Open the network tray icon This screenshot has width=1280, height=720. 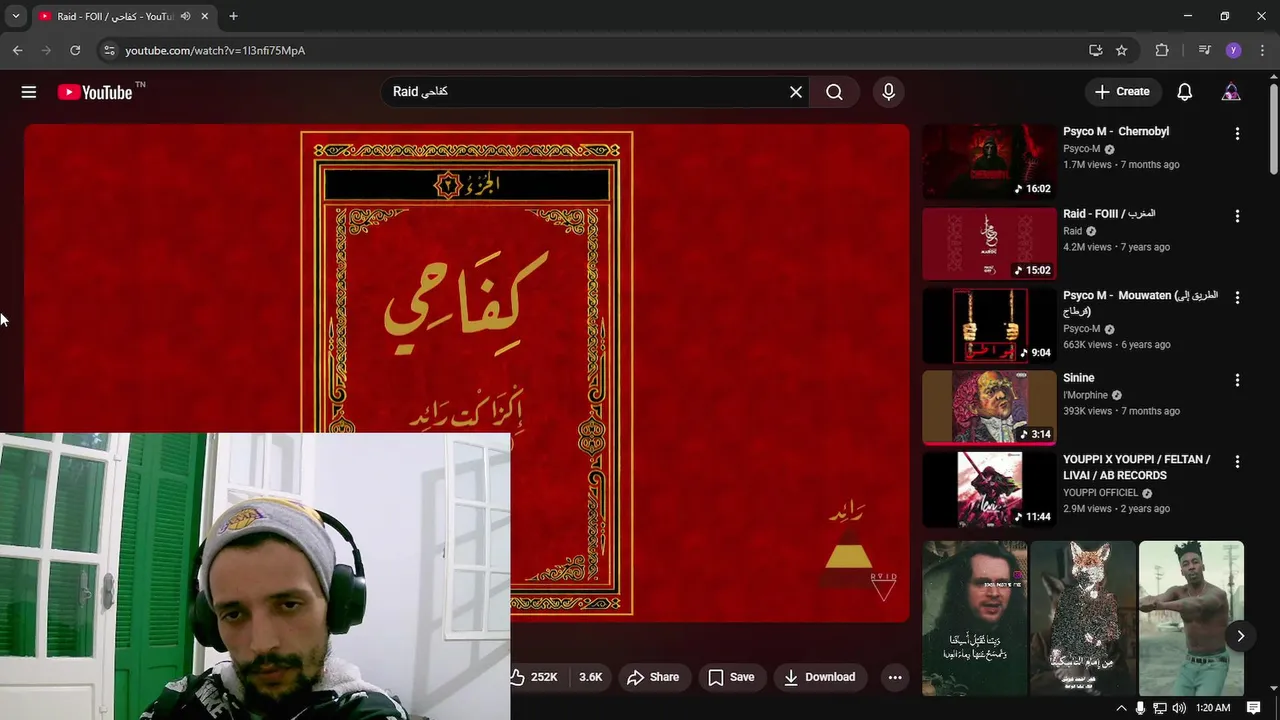(1160, 708)
